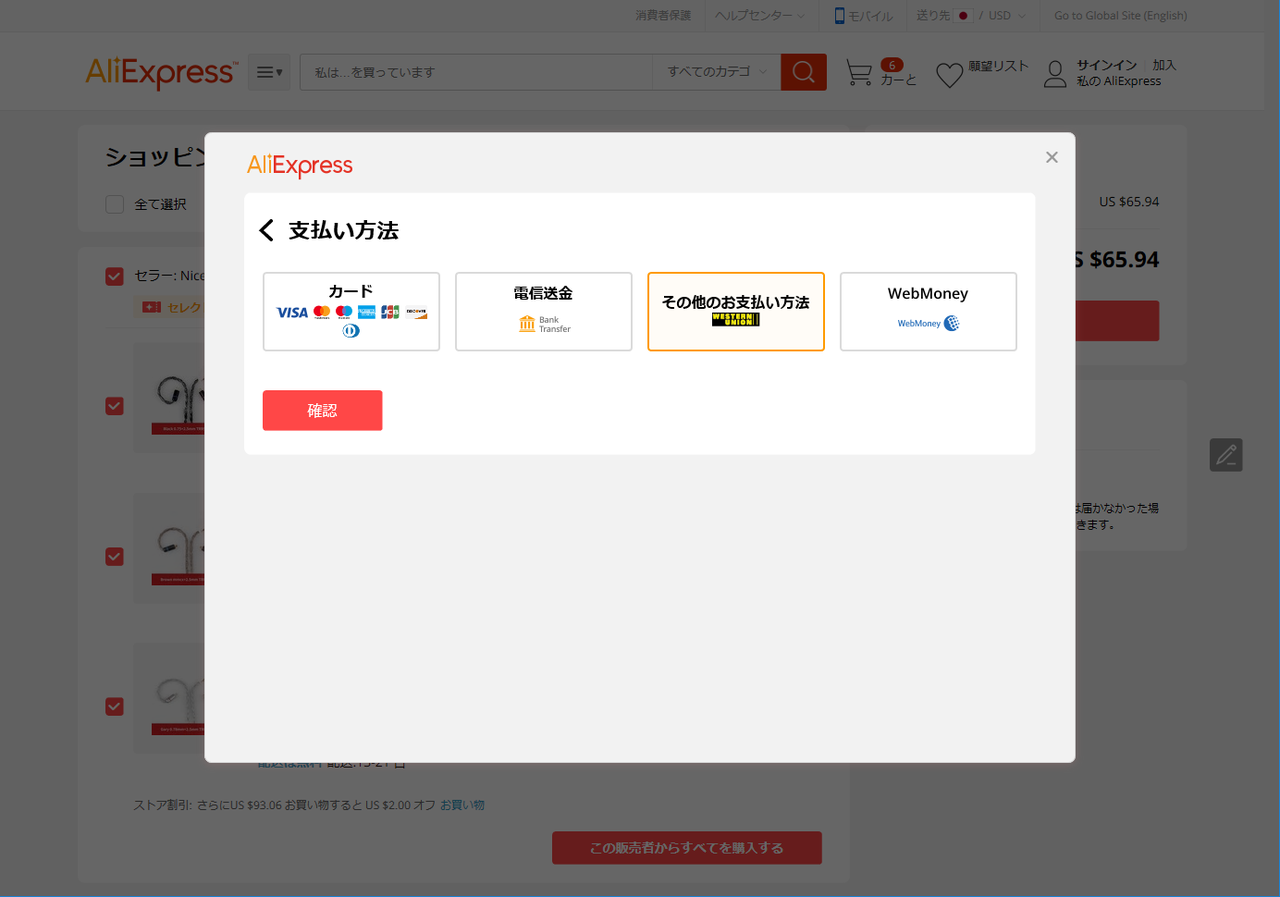Open the third cable product thumbnail
1280x897 pixels.
[170, 698]
